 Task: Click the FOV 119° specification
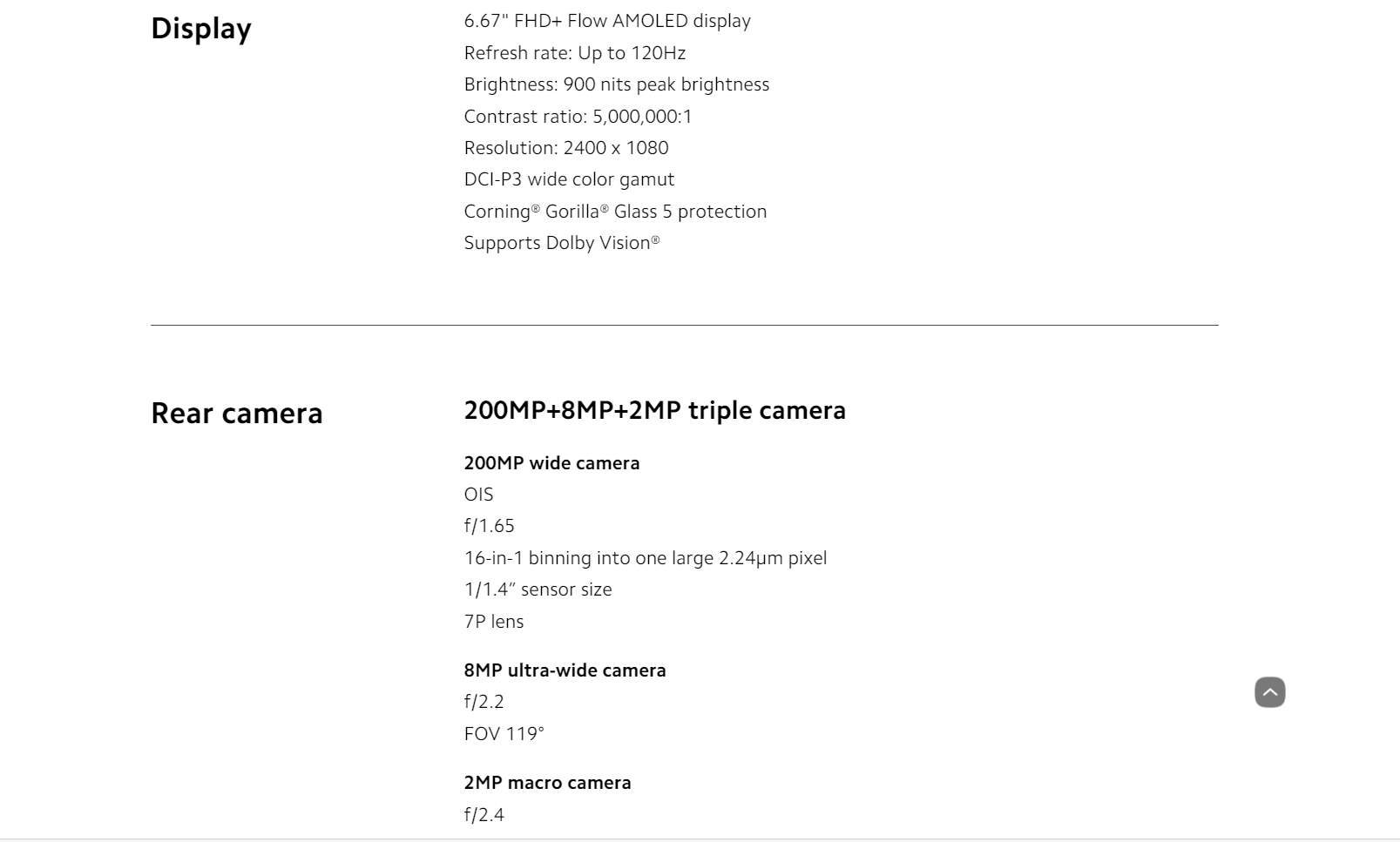(x=504, y=734)
